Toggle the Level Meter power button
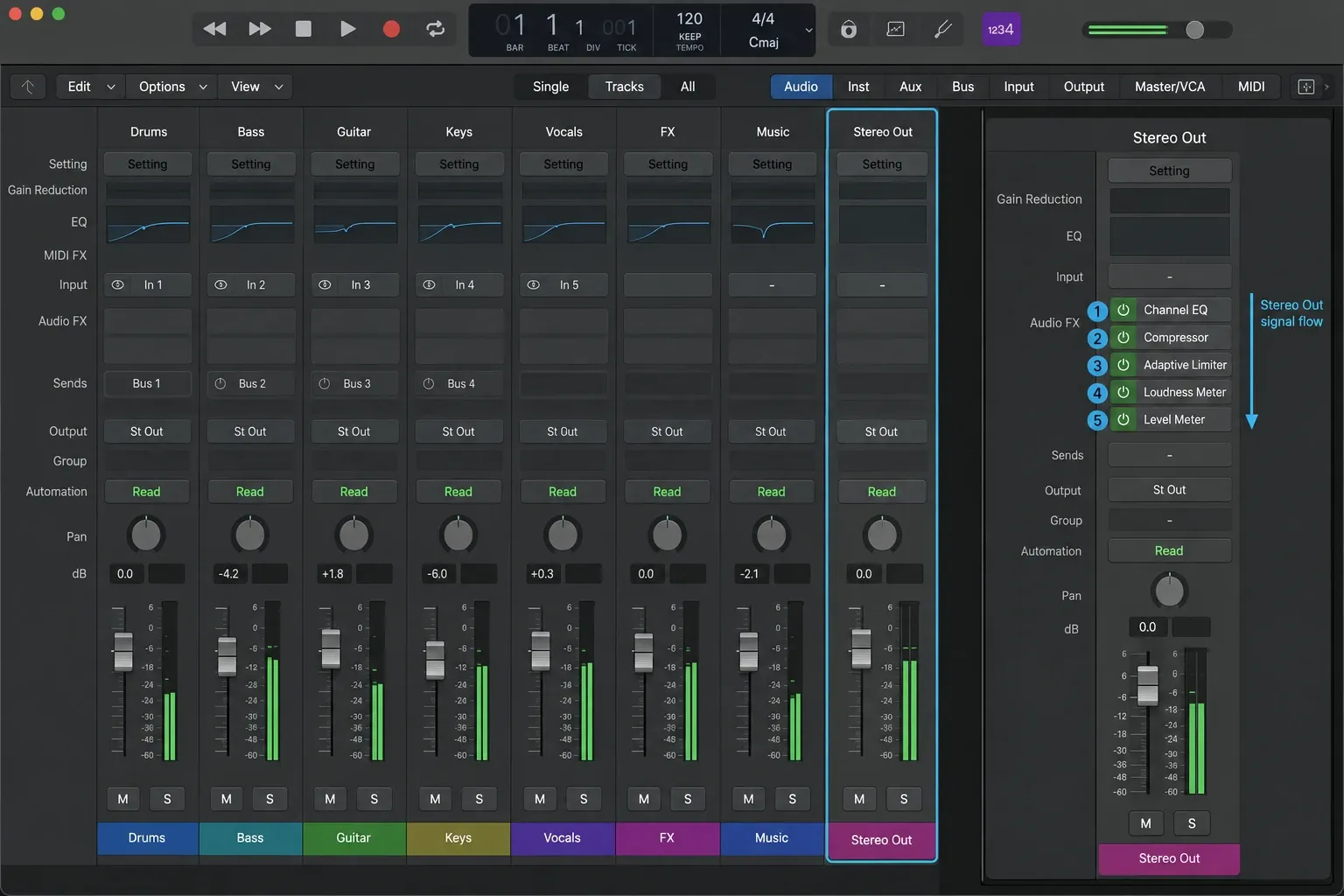 tap(1123, 419)
